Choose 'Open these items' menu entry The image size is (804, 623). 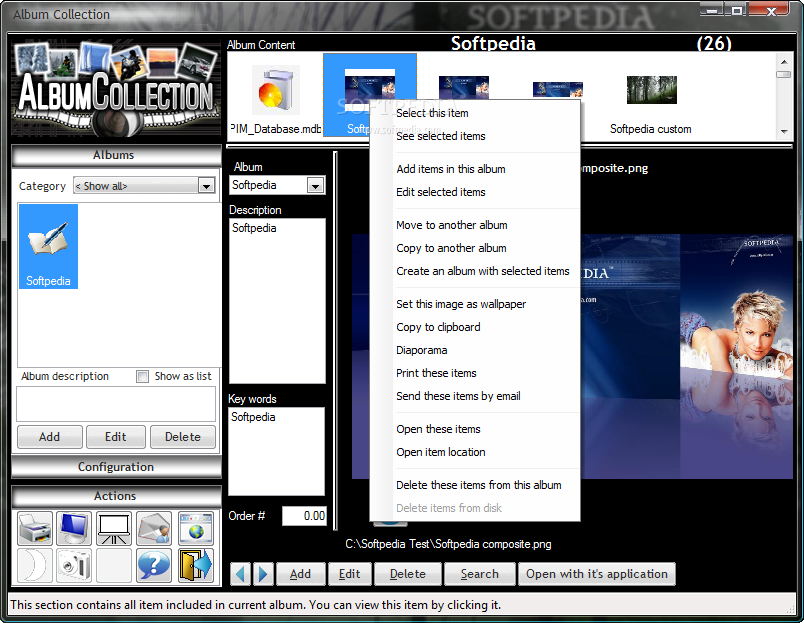pyautogui.click(x=438, y=429)
